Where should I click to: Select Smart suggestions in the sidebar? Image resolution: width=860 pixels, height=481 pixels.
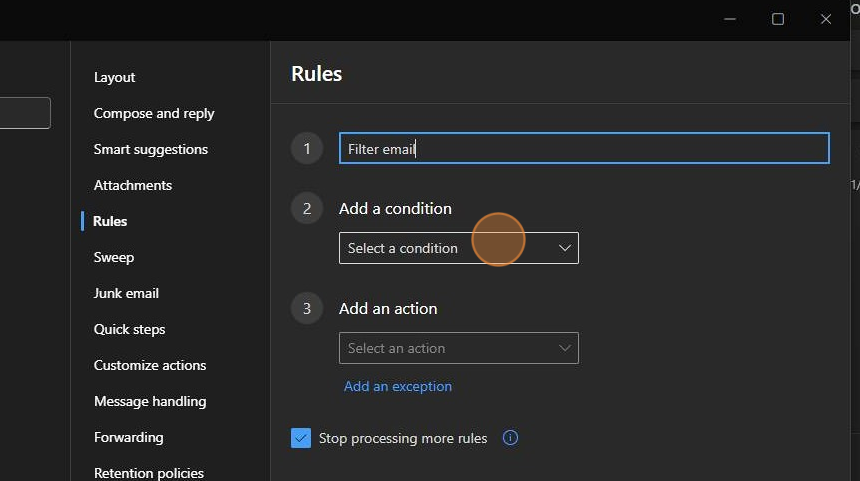coord(151,149)
